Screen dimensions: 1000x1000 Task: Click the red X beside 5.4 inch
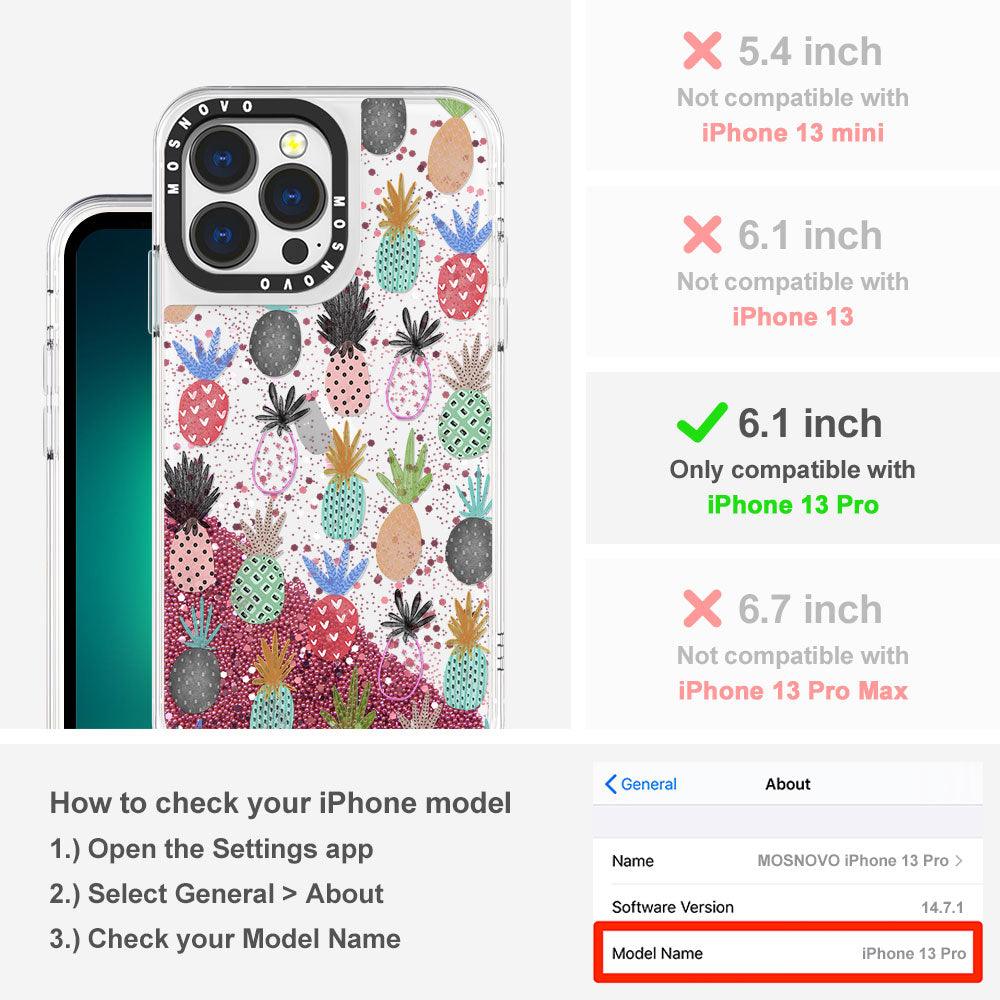[702, 50]
